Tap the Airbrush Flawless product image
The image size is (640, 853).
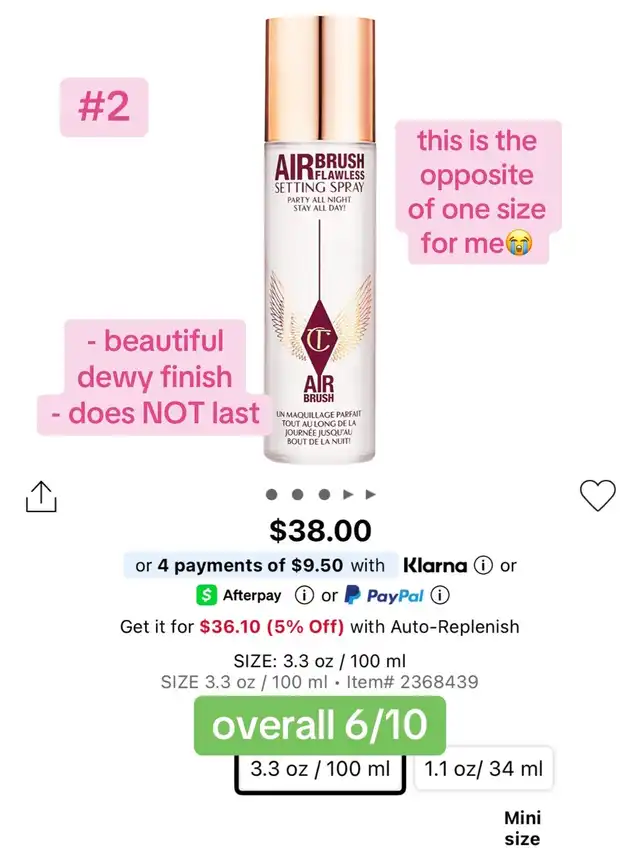(320, 239)
